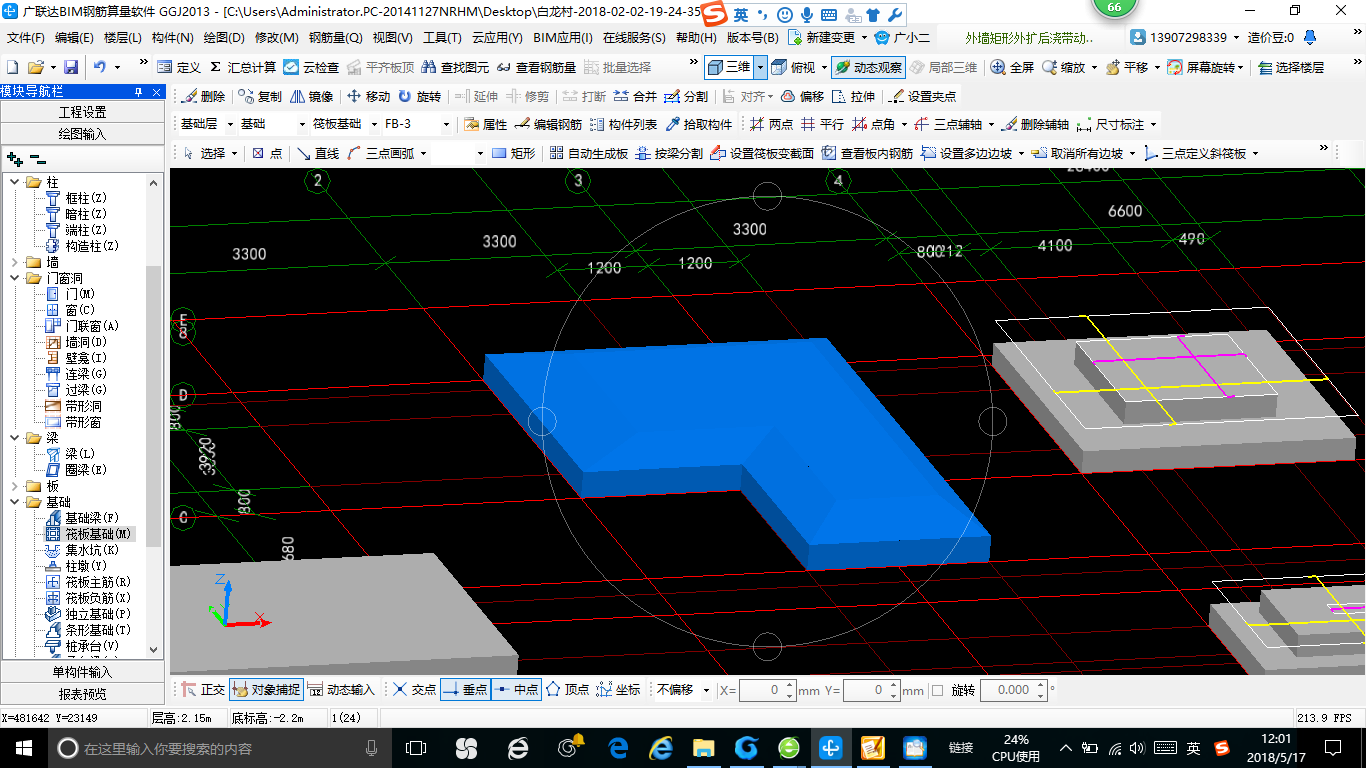This screenshot has width=1366, height=768.
Task: Click the 报表预览 panel button
Action: (83, 693)
